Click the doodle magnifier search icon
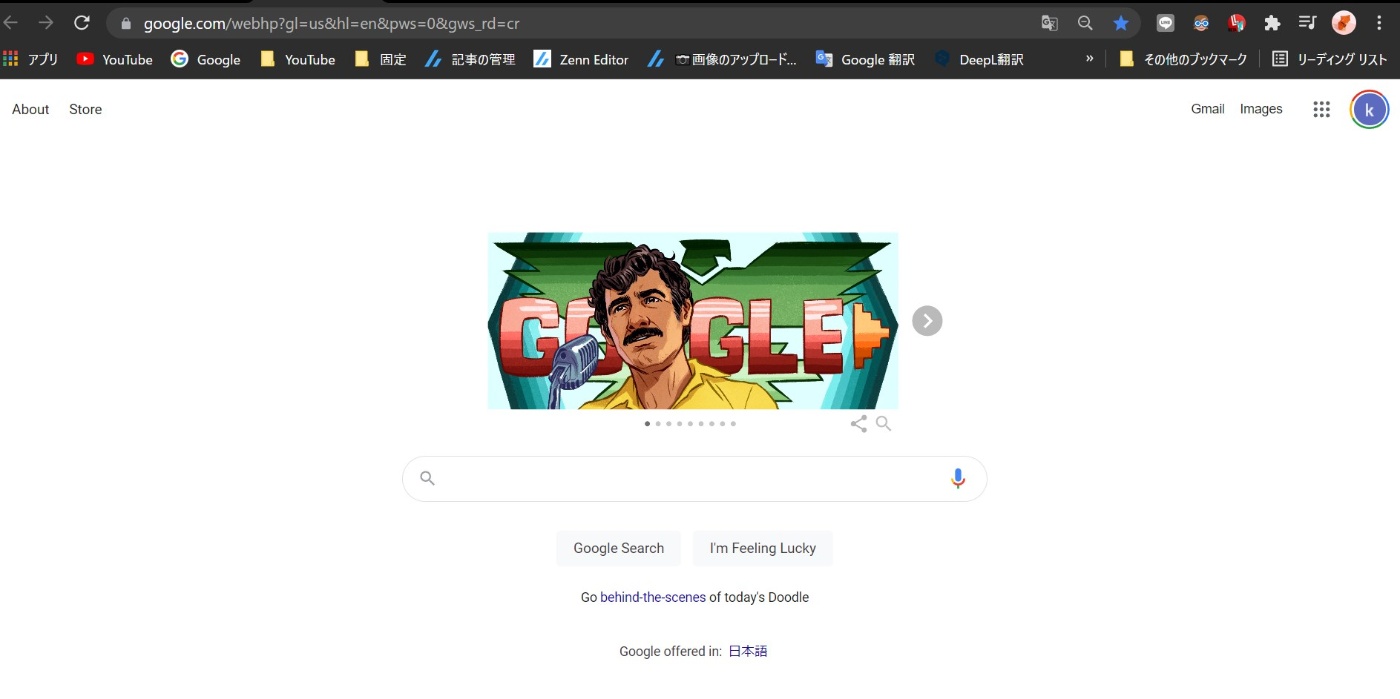 click(883, 424)
